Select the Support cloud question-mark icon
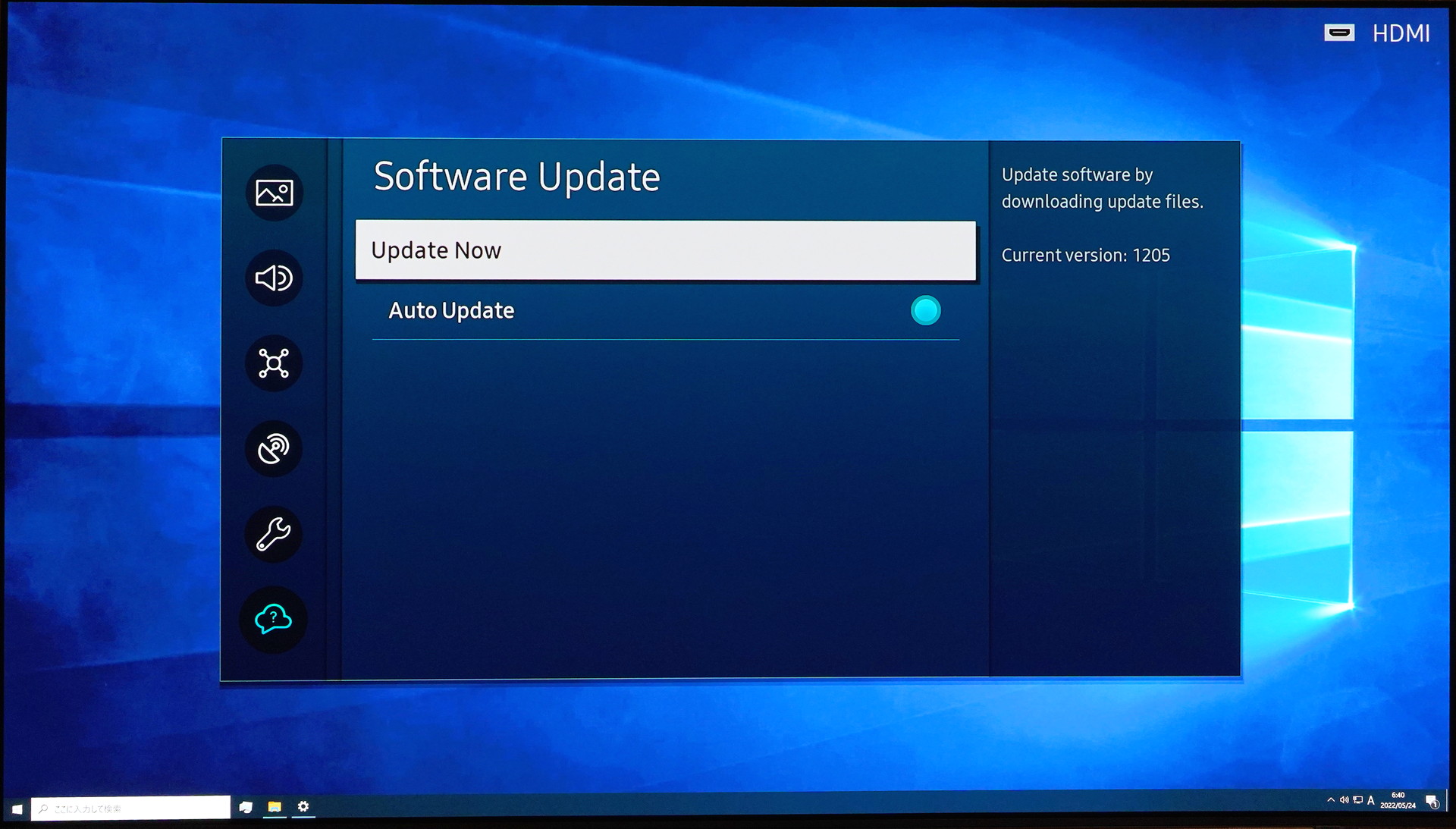Screen dimensions: 1456x829 click(273, 620)
